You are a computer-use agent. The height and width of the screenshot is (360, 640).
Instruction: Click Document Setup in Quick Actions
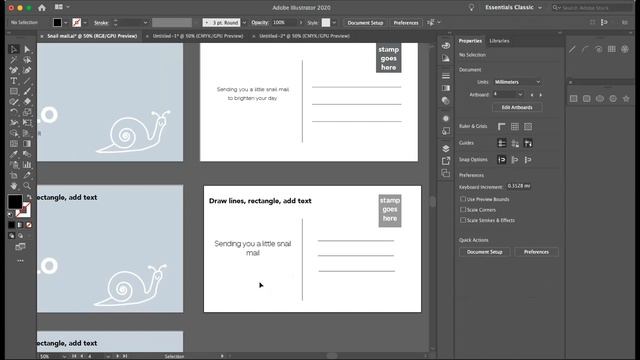click(x=484, y=252)
